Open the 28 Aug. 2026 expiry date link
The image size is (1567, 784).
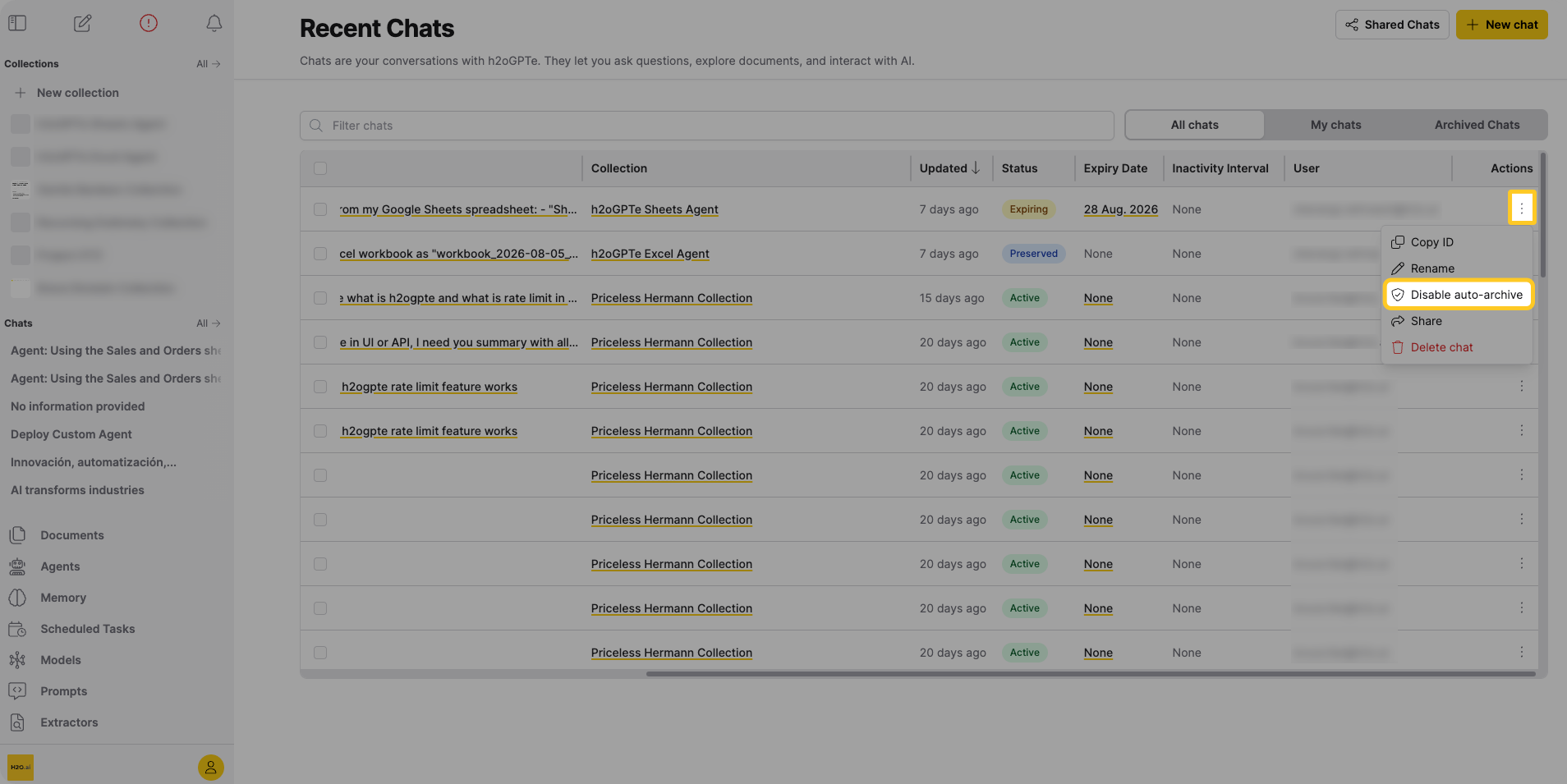click(1120, 209)
